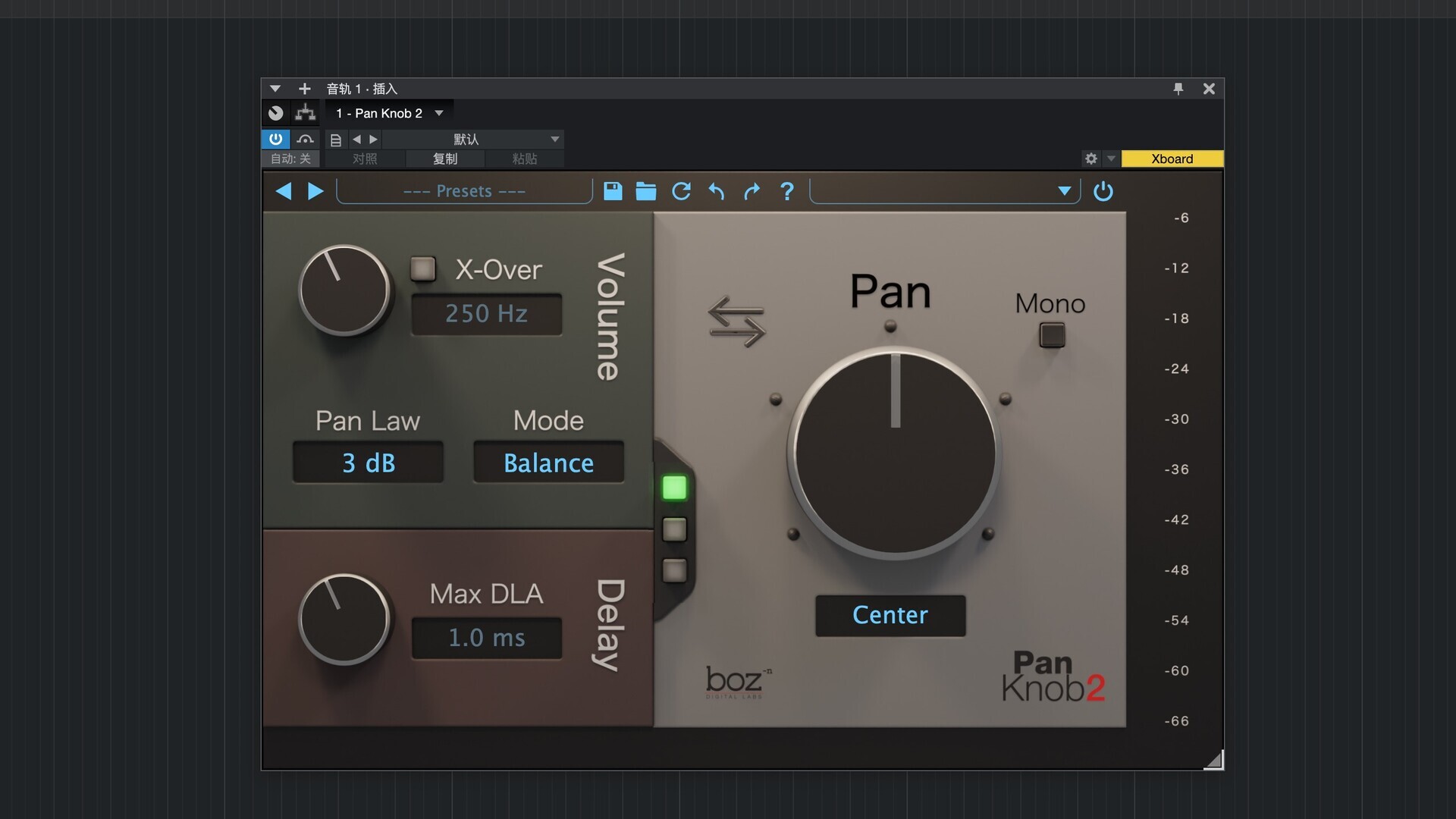Image resolution: width=1456 pixels, height=819 pixels.
Task: Toggle the plugin bypass power icon
Action: point(1103,191)
